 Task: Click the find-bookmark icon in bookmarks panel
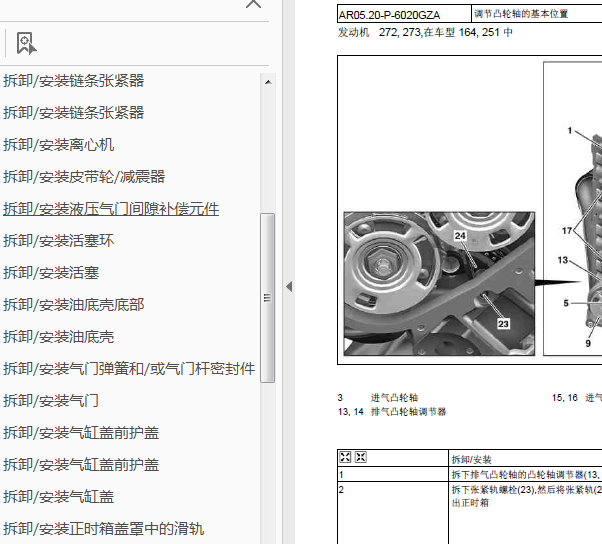(x=26, y=43)
